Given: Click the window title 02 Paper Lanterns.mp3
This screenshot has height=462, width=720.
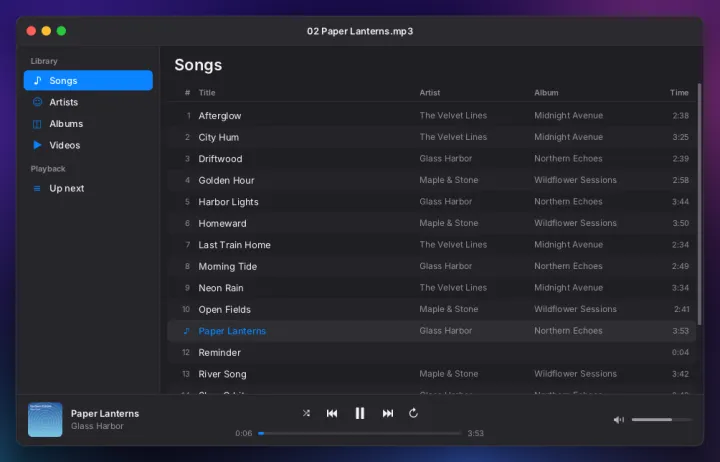Looking at the screenshot, I should click(x=360, y=31).
